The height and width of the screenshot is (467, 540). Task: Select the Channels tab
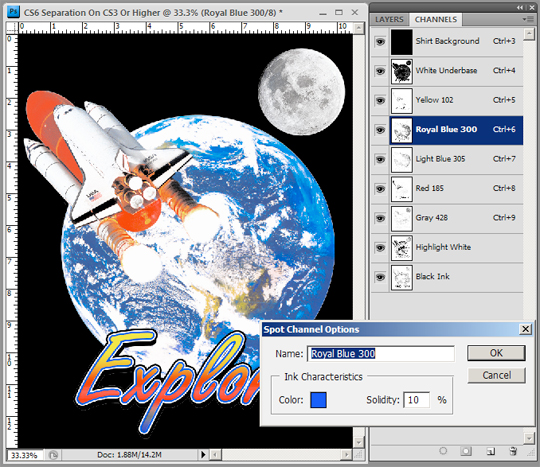(x=436, y=20)
